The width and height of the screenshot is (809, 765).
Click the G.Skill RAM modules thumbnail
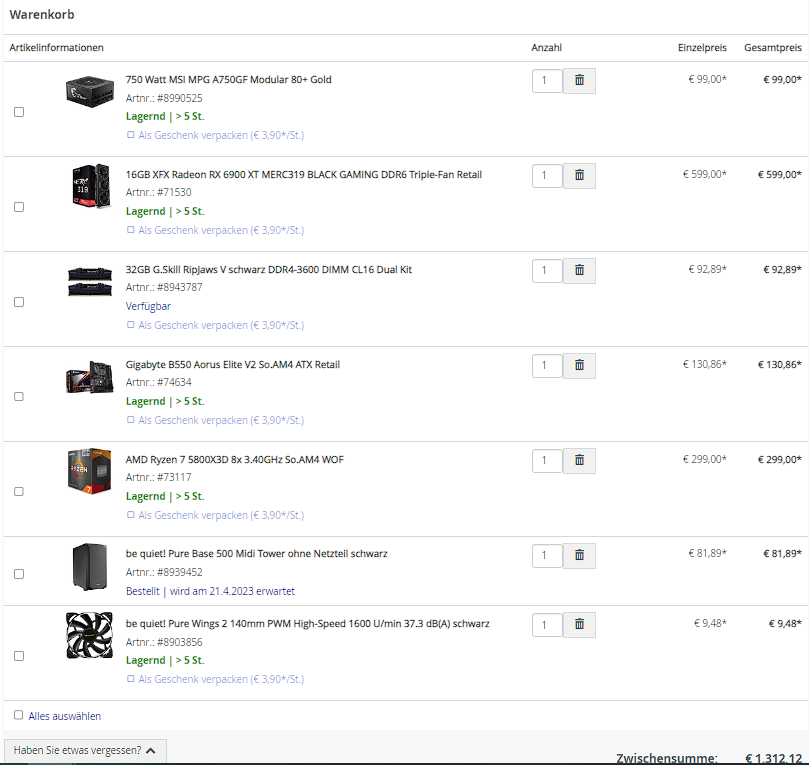(x=90, y=281)
